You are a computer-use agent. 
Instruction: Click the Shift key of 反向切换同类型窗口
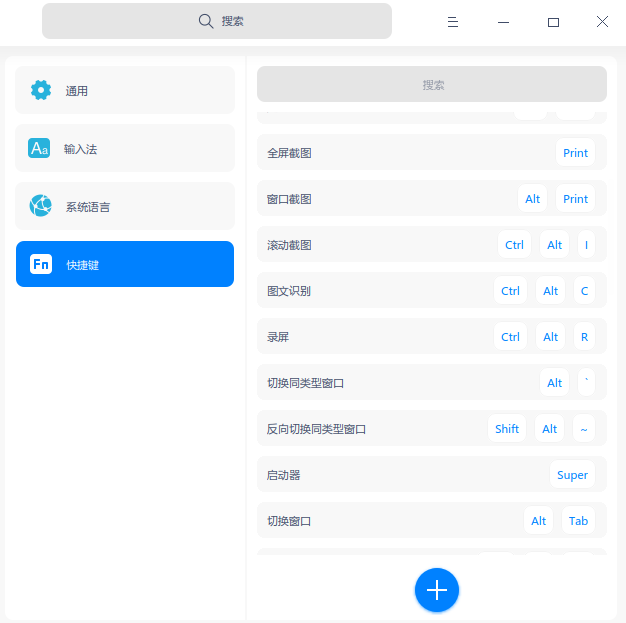click(507, 429)
